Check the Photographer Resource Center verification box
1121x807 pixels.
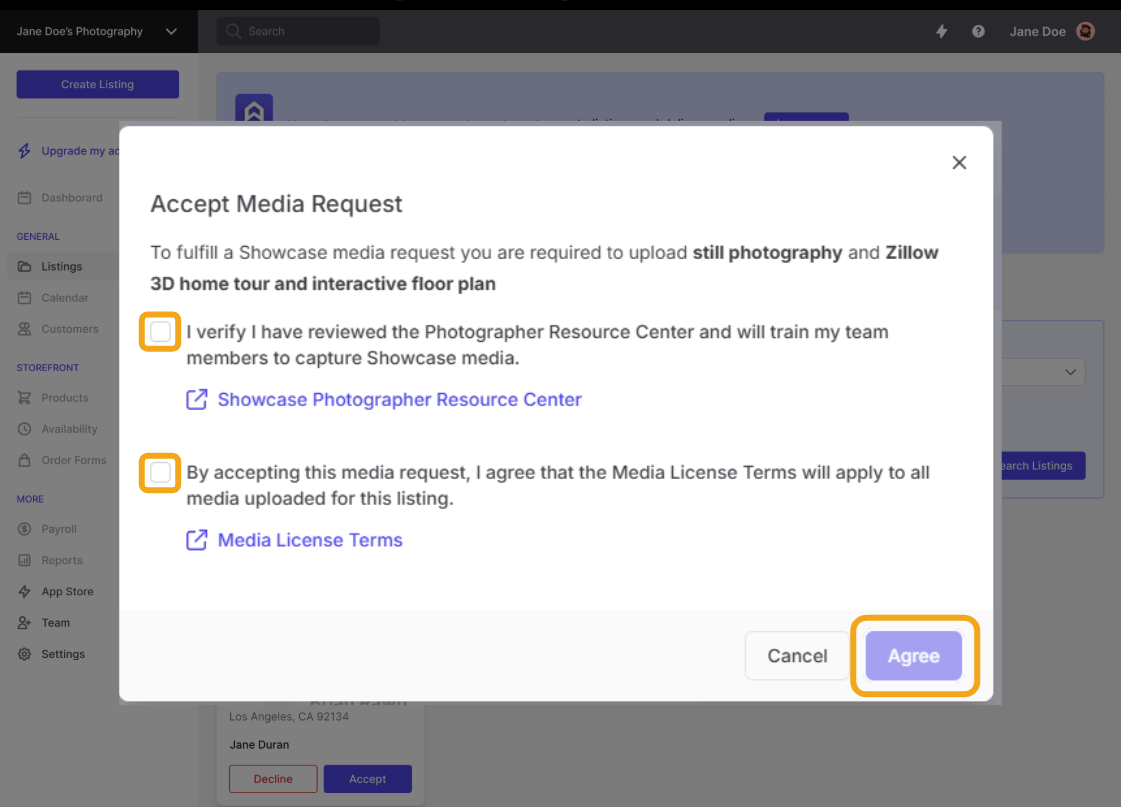click(x=160, y=332)
